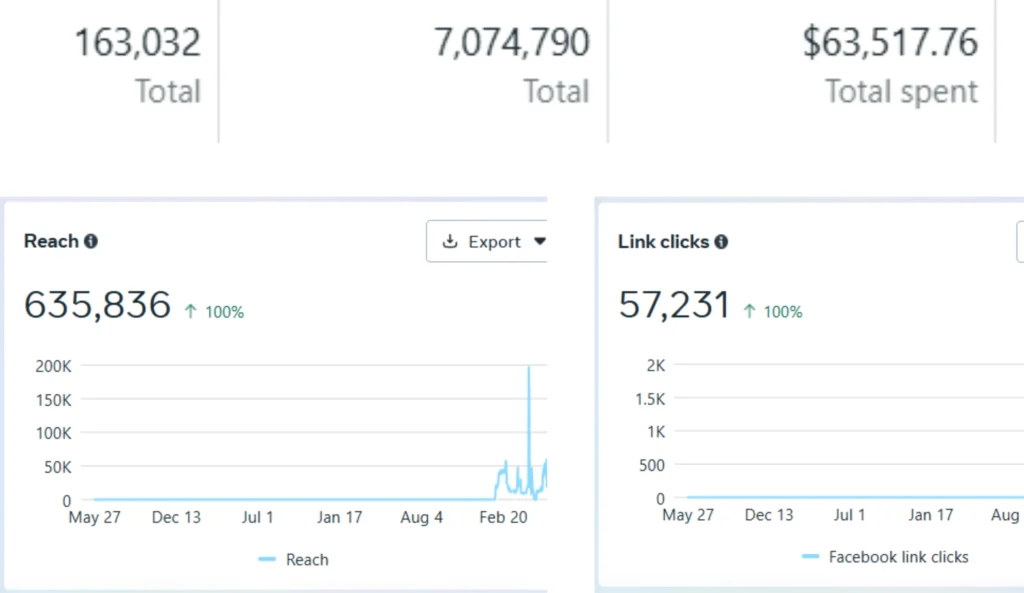The image size is (1024, 593).
Task: Click the download icon in Export button
Action: click(x=450, y=242)
